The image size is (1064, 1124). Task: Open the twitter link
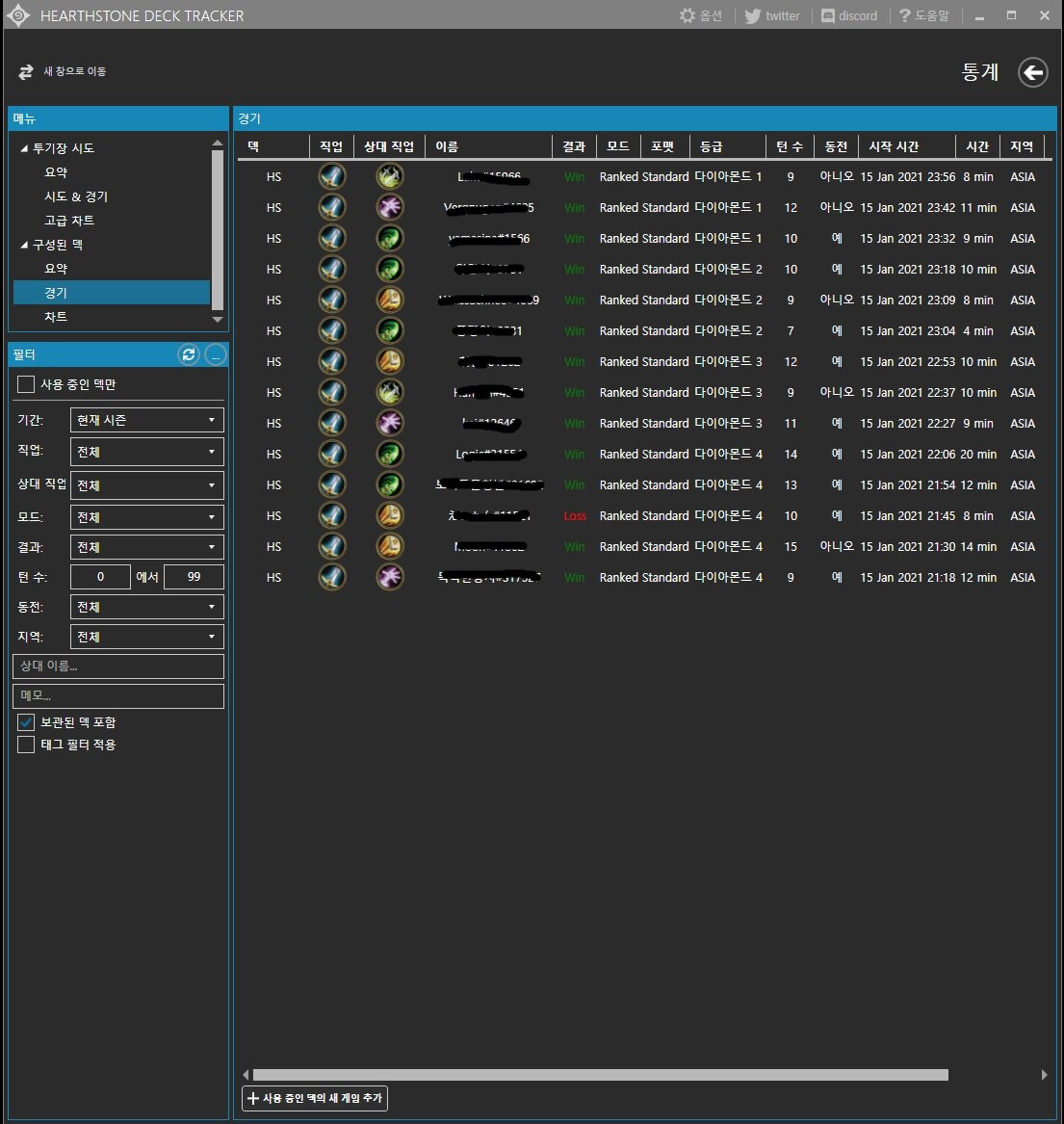[771, 15]
